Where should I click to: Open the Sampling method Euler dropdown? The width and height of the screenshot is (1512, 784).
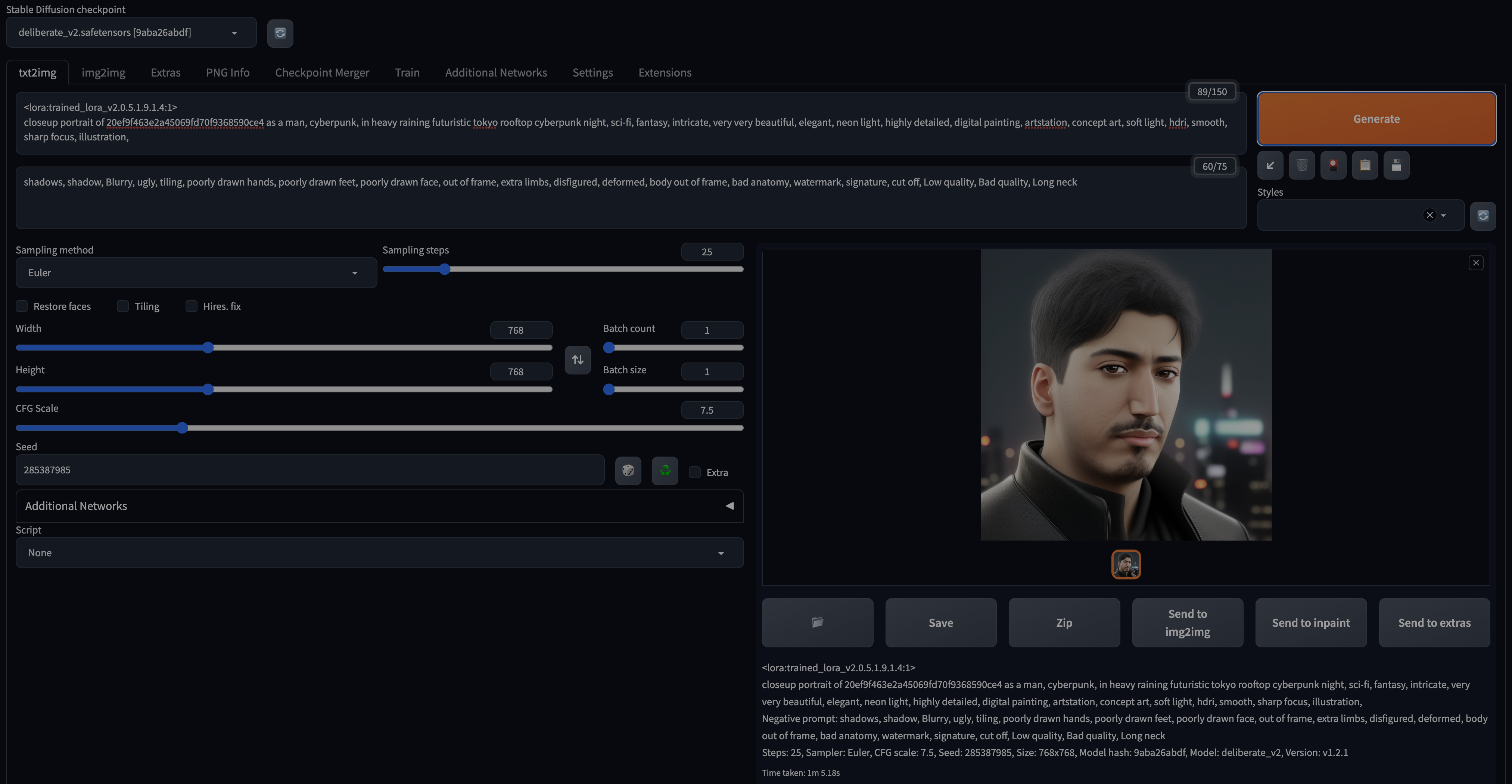196,273
